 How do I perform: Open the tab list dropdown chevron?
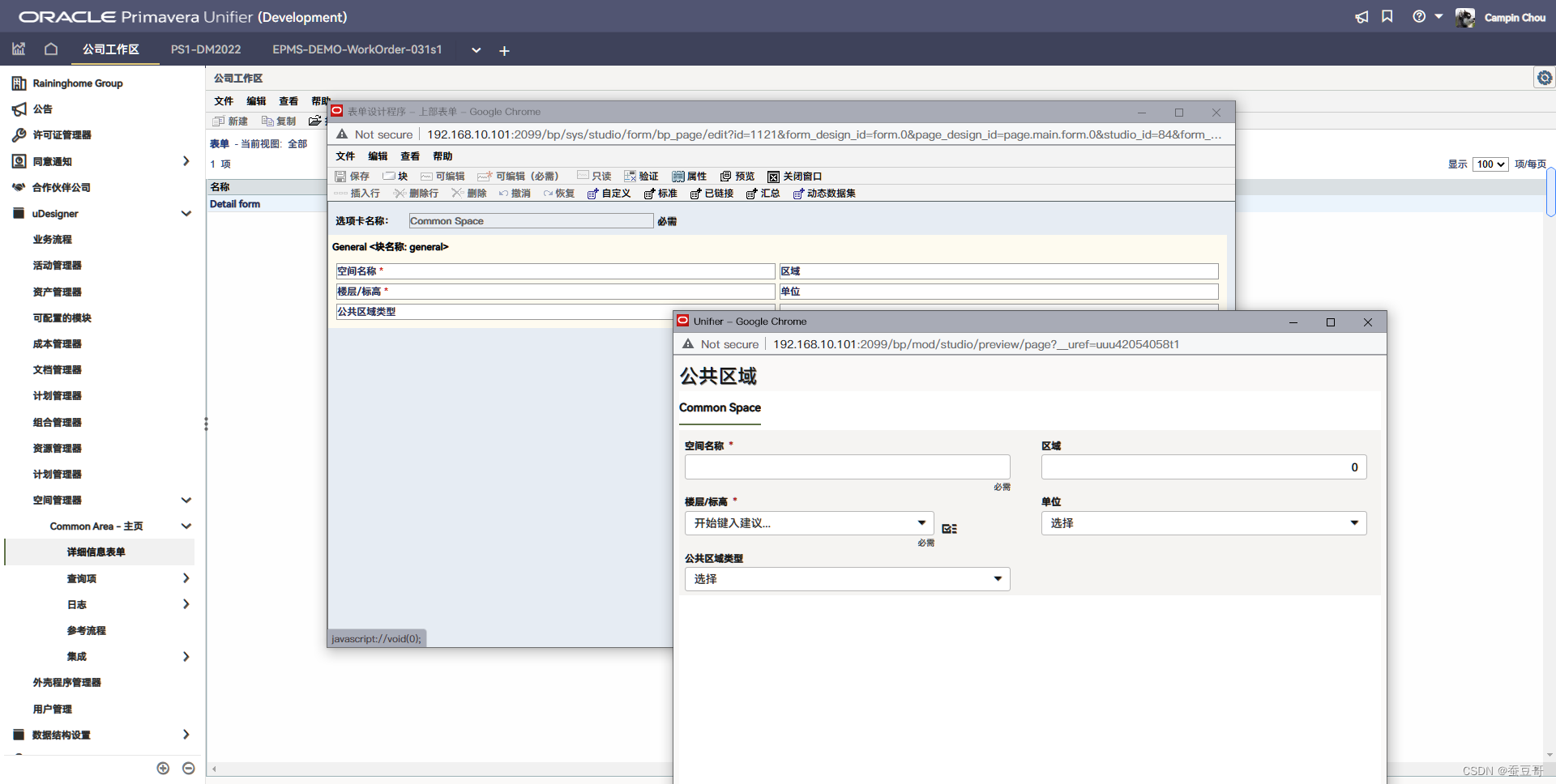(477, 50)
